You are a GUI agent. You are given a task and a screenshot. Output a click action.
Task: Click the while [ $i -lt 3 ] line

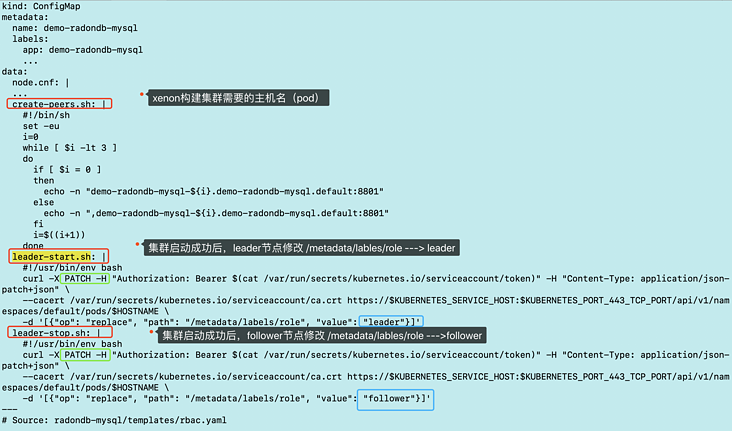70,148
